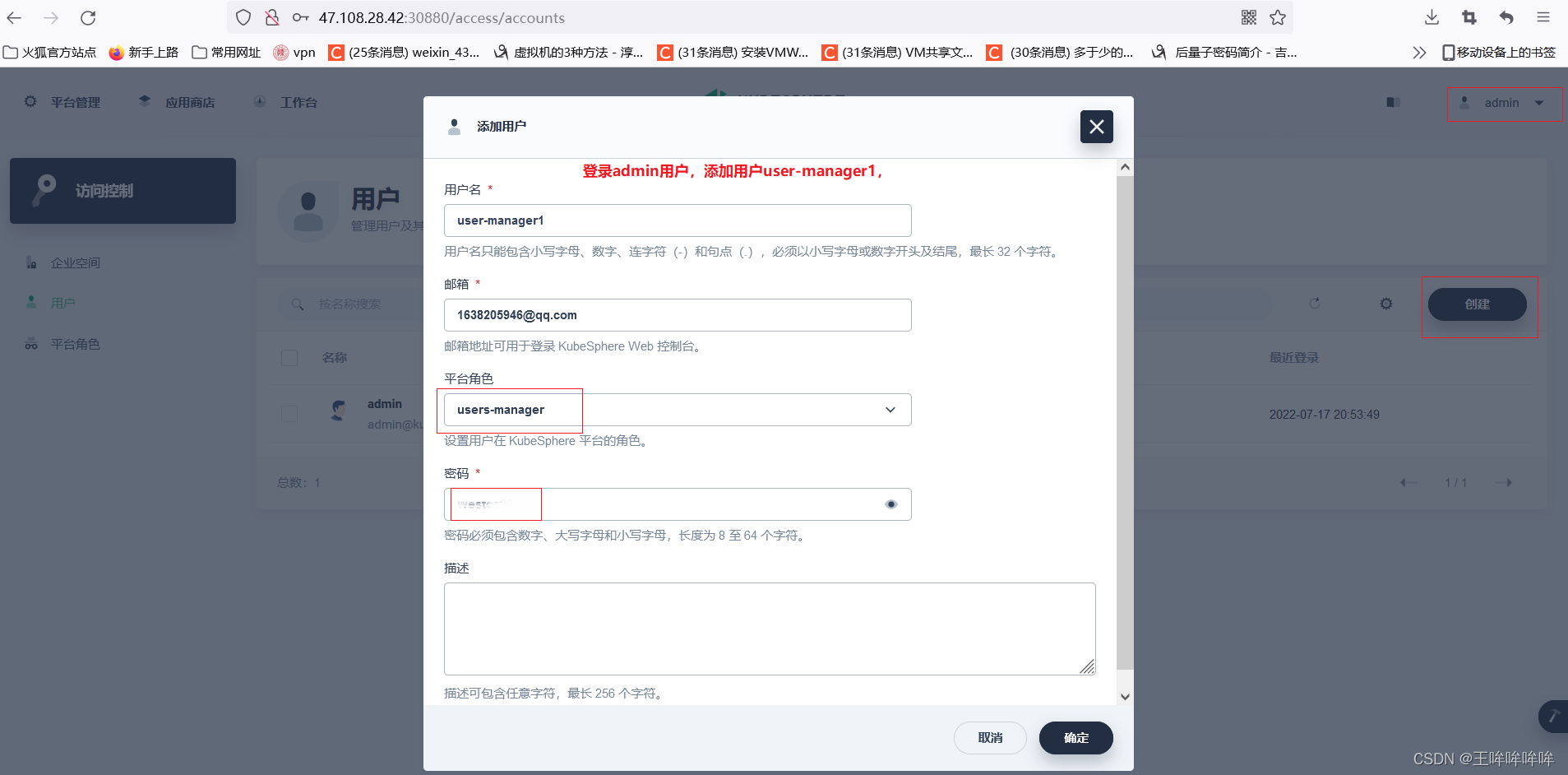Bookmark this page with the star

1278,17
